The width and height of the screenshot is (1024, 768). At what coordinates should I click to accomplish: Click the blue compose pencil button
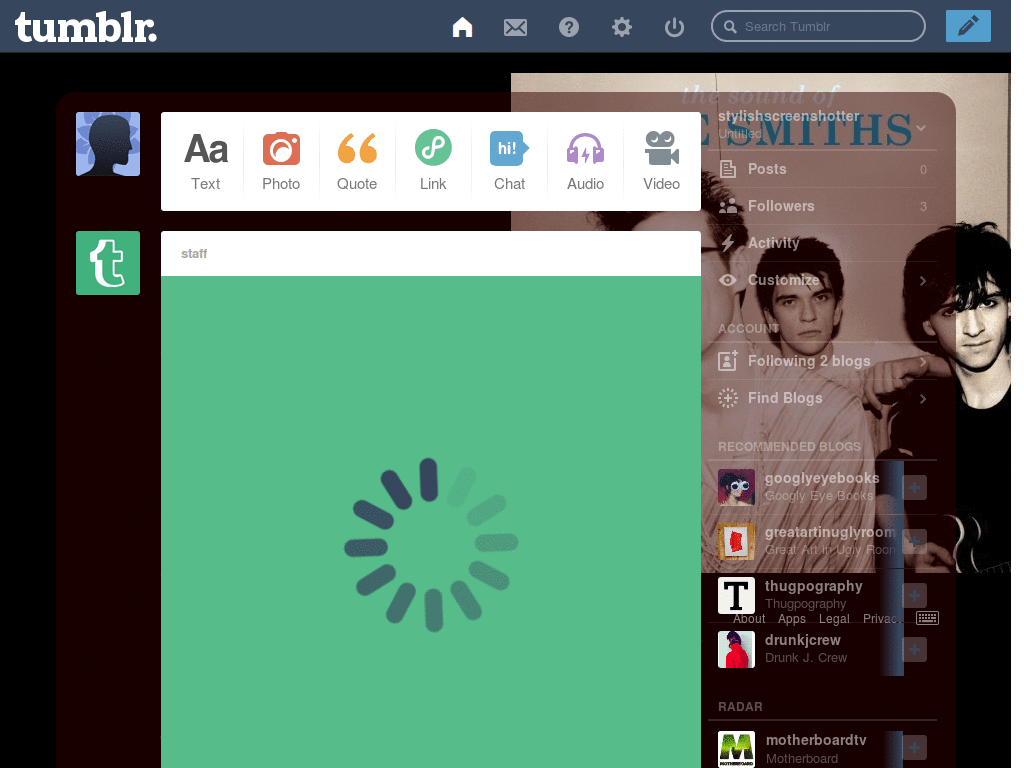[x=968, y=26]
